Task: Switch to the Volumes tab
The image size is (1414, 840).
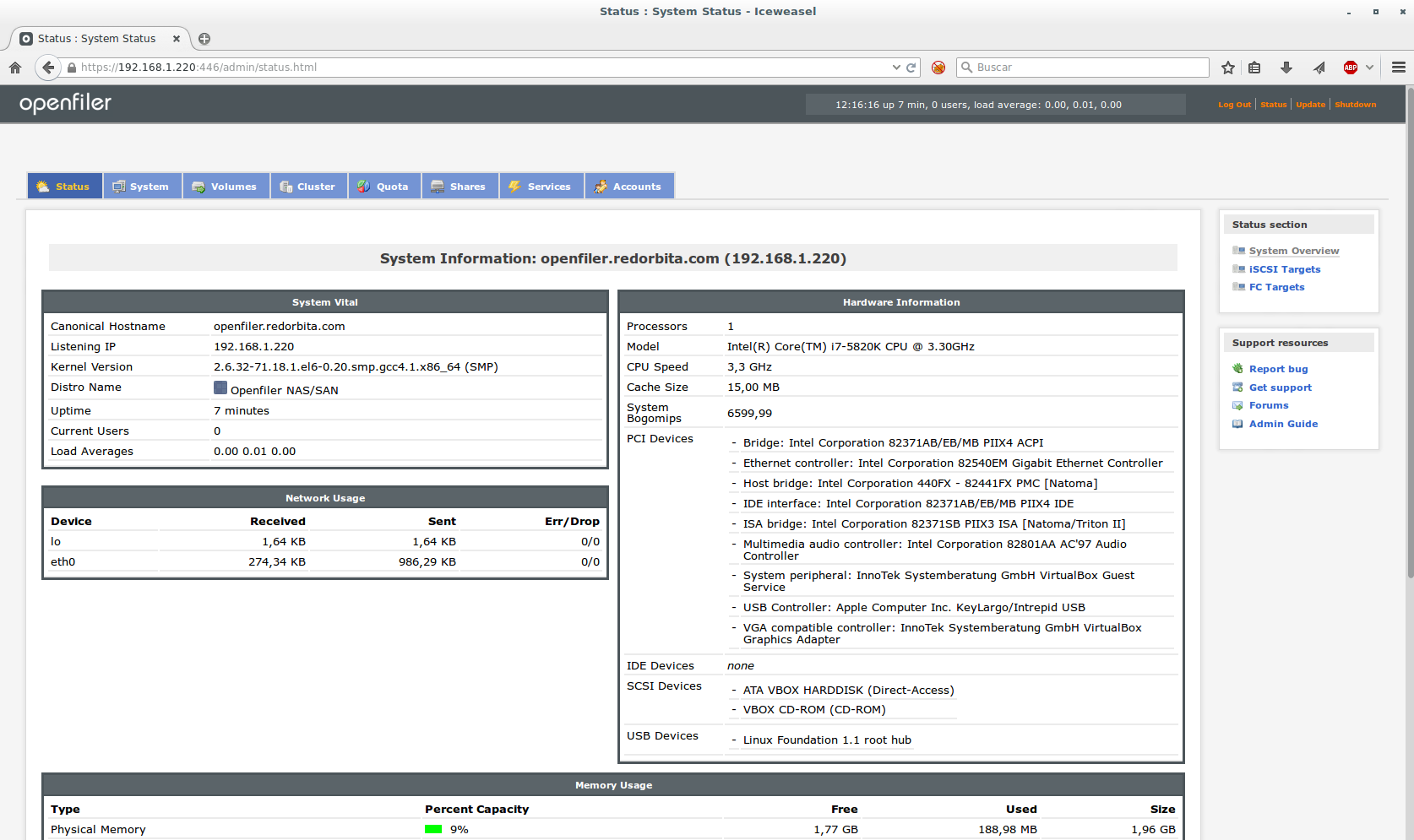Action: pyautogui.click(x=226, y=187)
